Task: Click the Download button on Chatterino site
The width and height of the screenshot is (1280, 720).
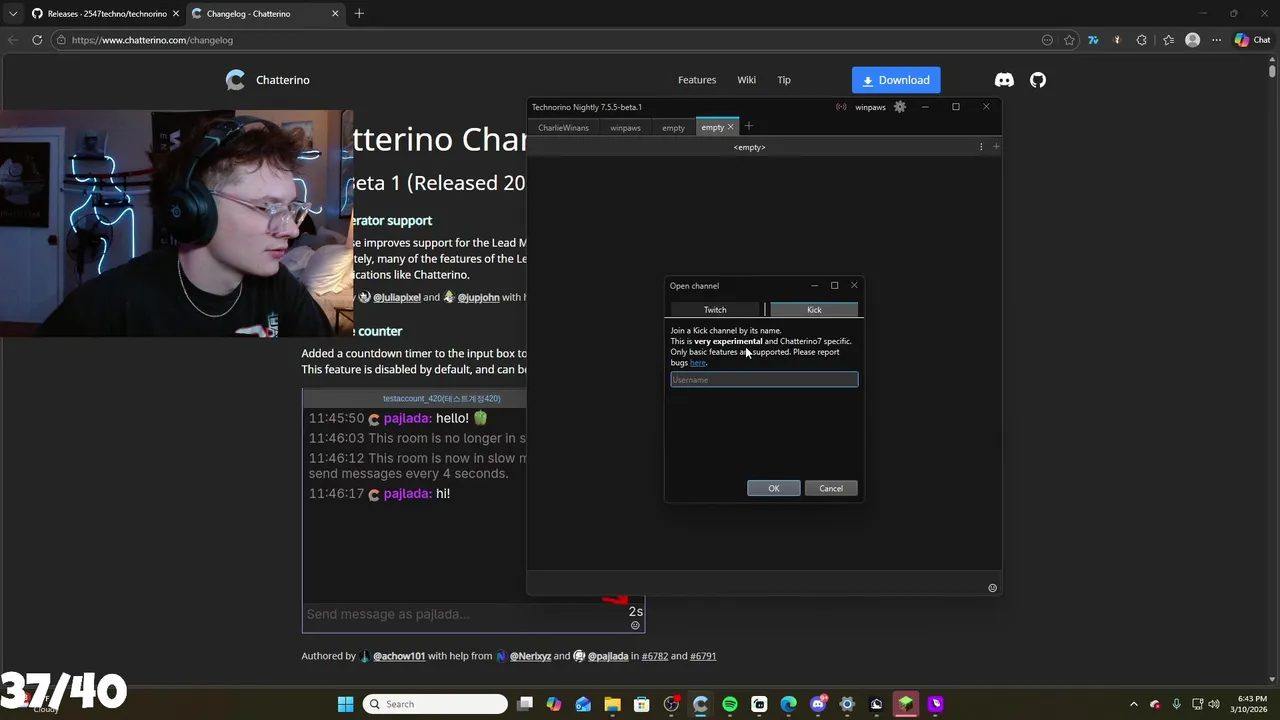Action: (x=896, y=80)
